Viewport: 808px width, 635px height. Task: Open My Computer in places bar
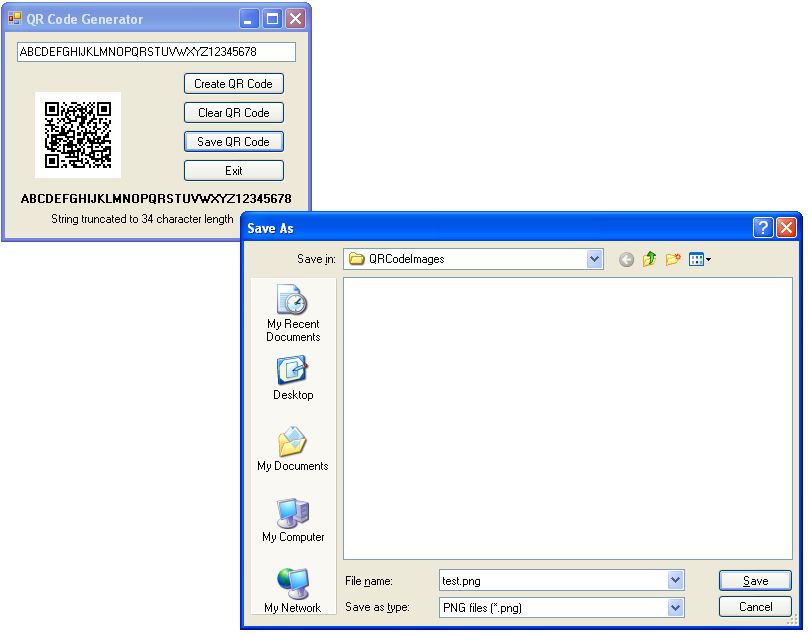[293, 520]
